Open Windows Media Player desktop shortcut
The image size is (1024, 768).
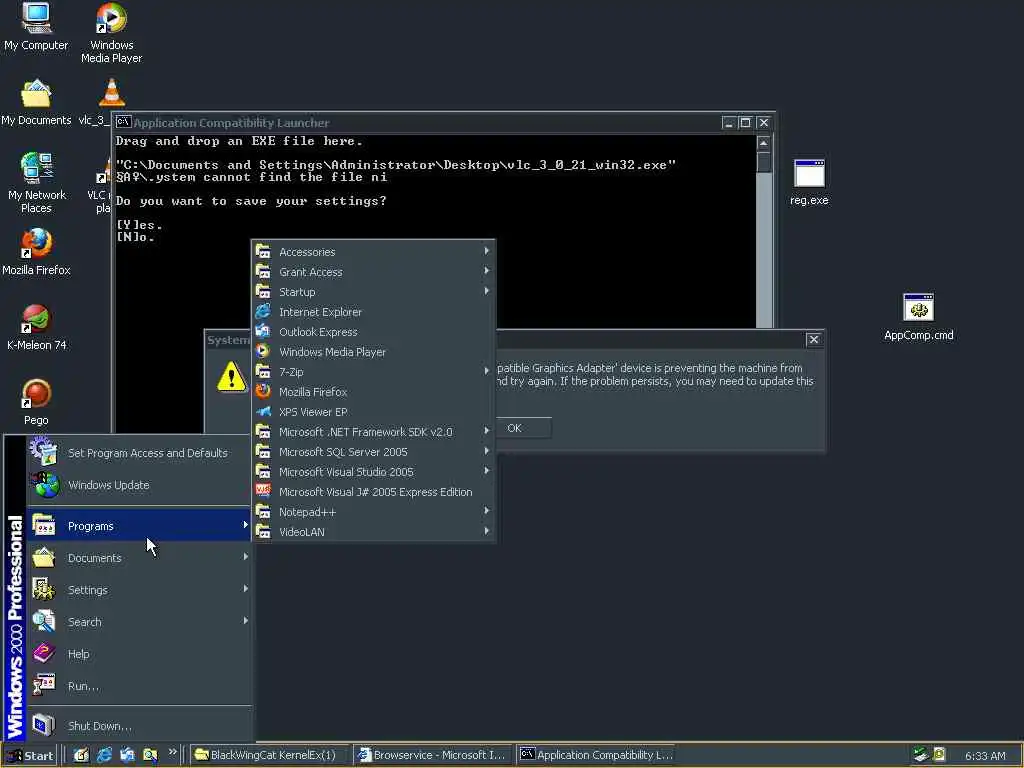pos(112,33)
